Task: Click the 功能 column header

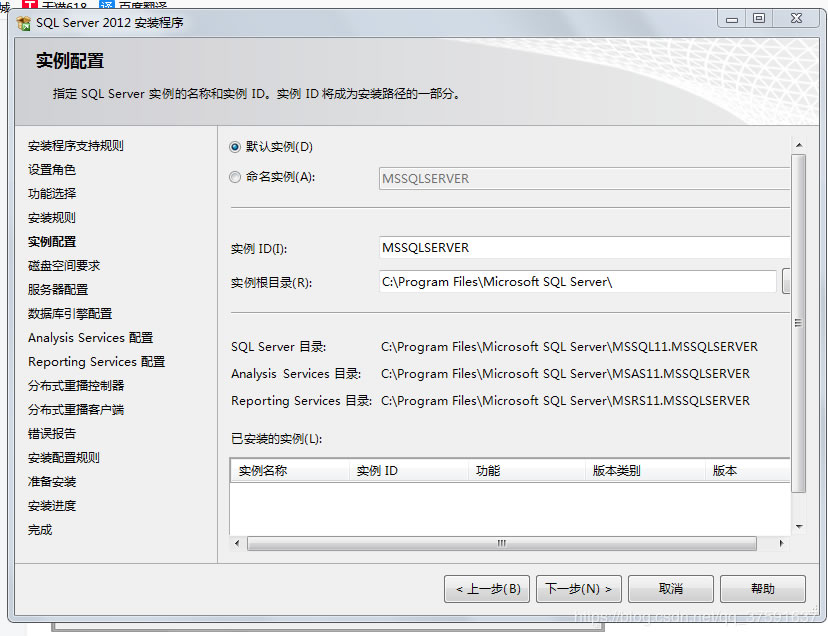Action: (x=525, y=470)
